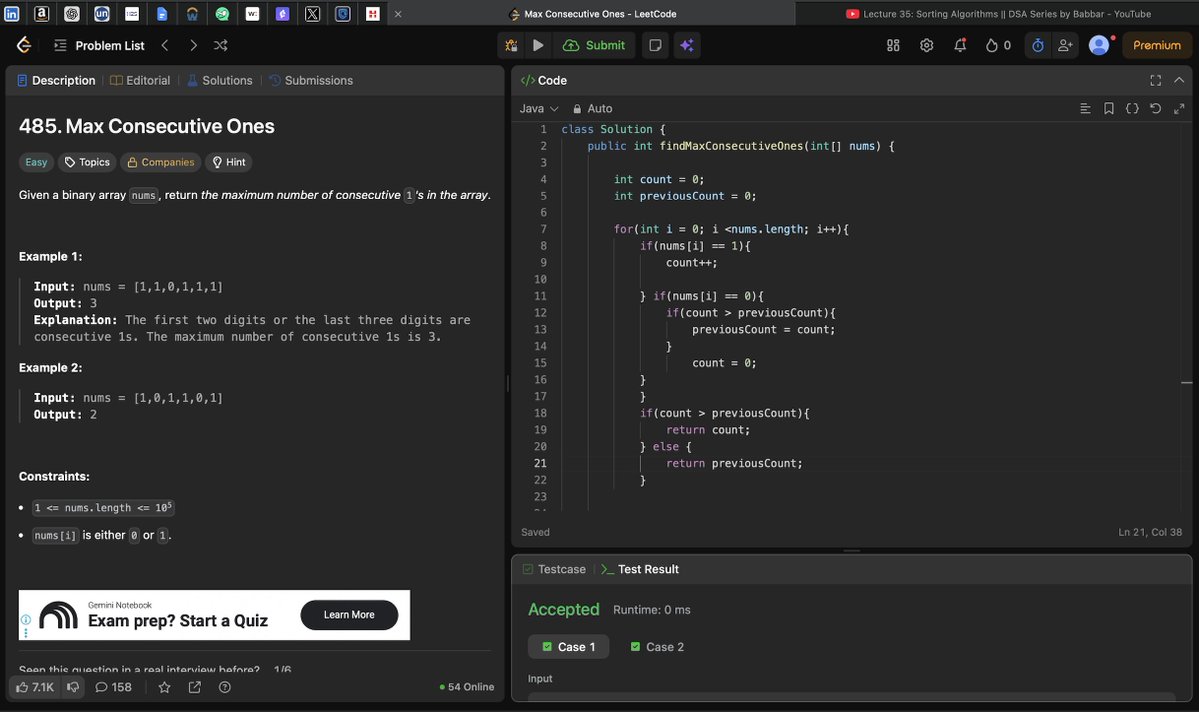Dislike the problem with thumbs down
Viewport: 1199px width, 712px height.
pos(73,687)
